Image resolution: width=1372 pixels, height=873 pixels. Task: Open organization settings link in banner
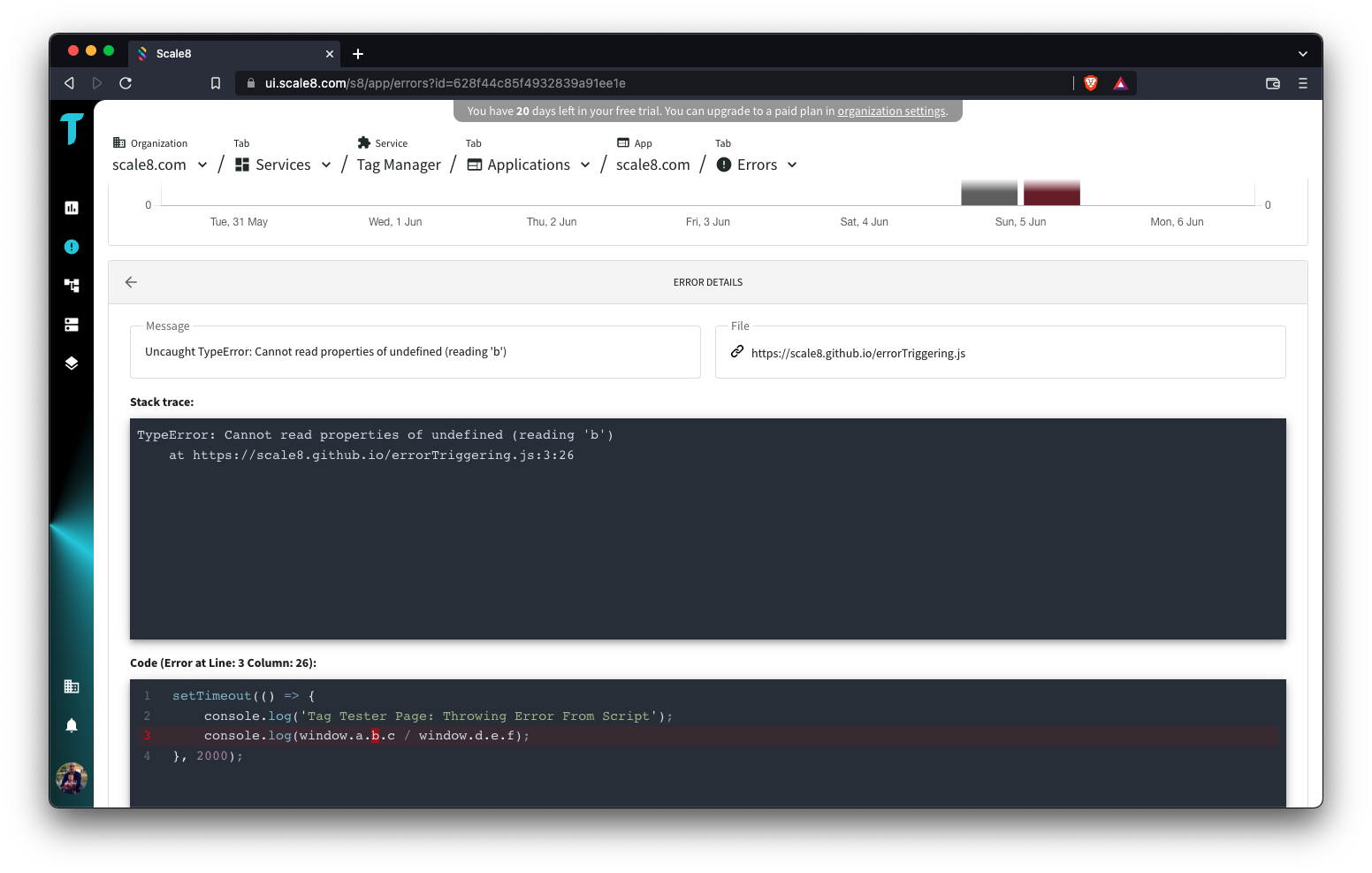(891, 111)
